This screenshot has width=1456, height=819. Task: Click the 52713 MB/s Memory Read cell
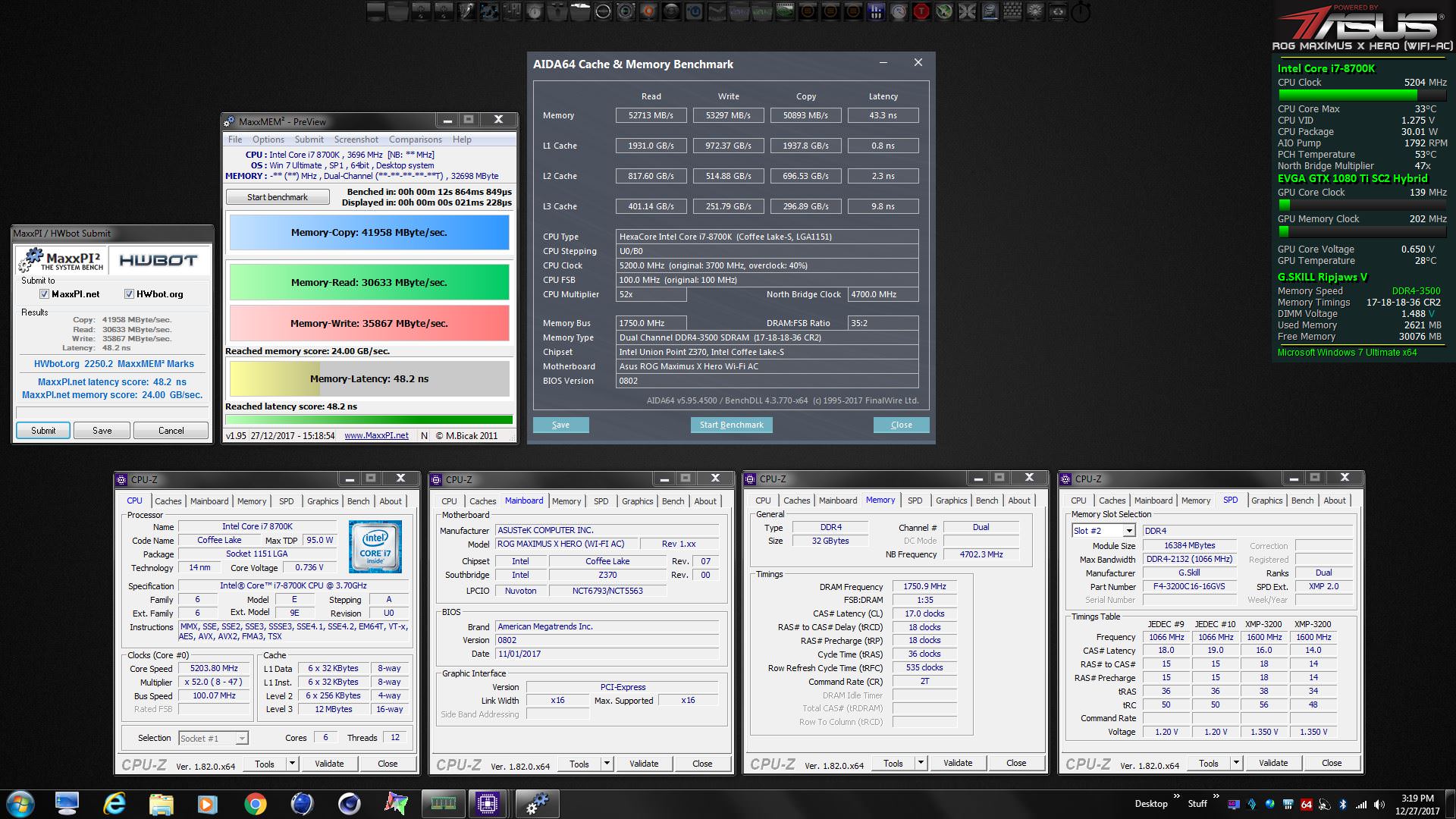click(x=651, y=115)
